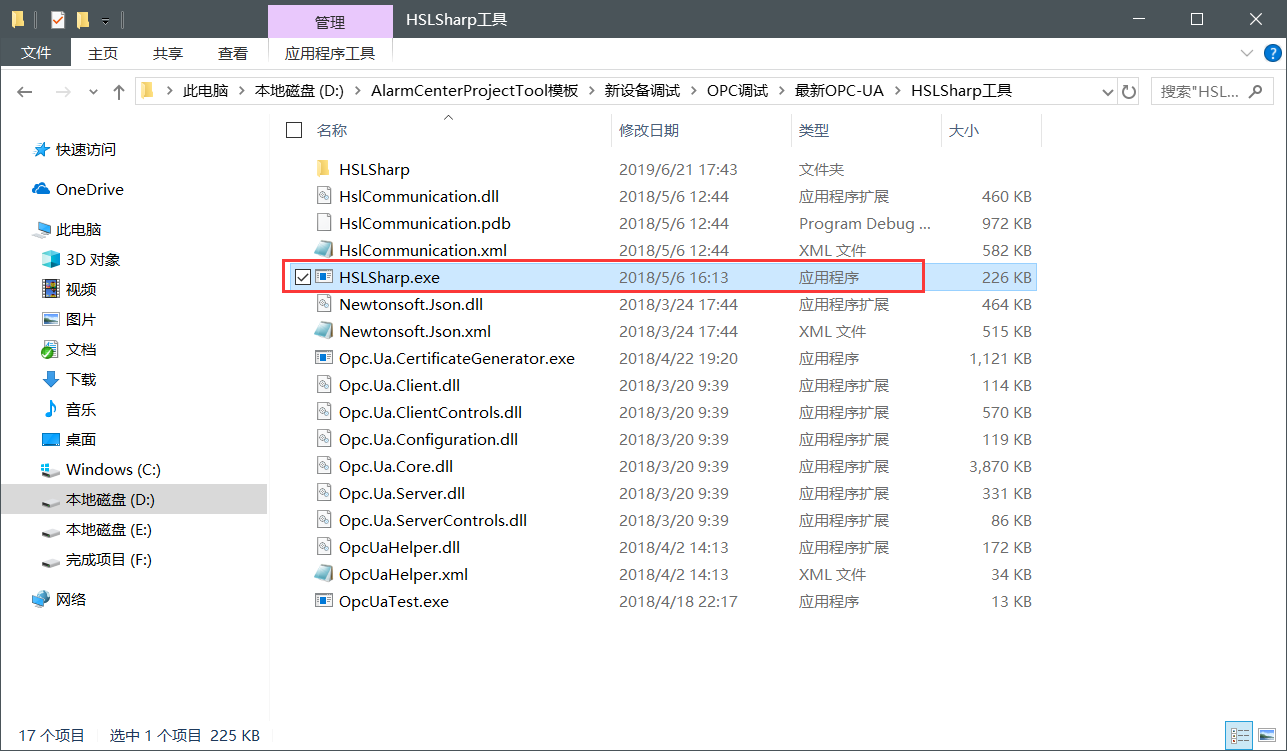Go up one folder level arrow
Screen dimensions: 1287x751
pyautogui.click(x=119, y=91)
